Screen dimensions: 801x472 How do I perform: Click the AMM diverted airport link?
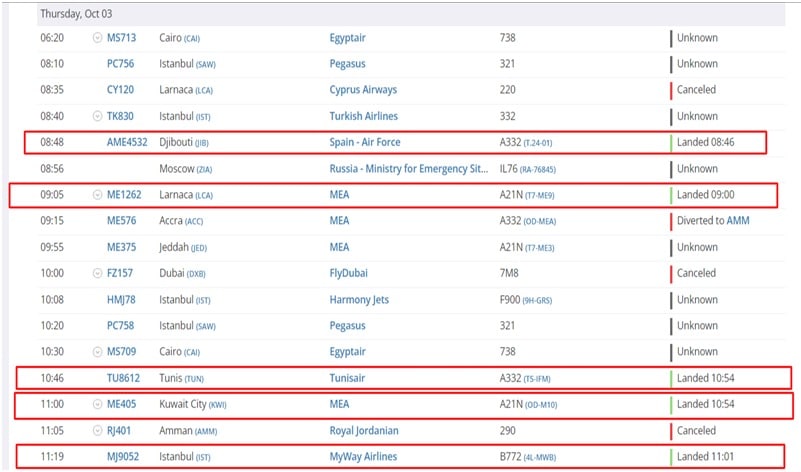[737, 221]
